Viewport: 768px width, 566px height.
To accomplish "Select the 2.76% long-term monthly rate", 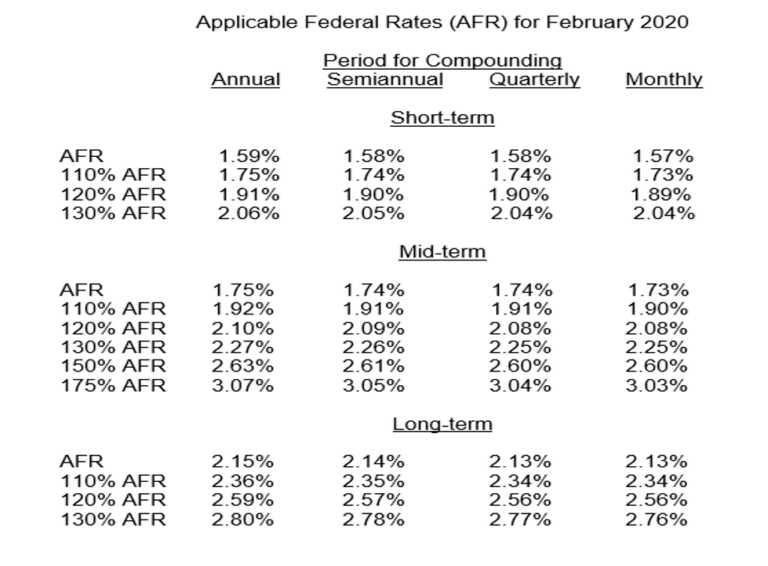I will click(x=656, y=520).
